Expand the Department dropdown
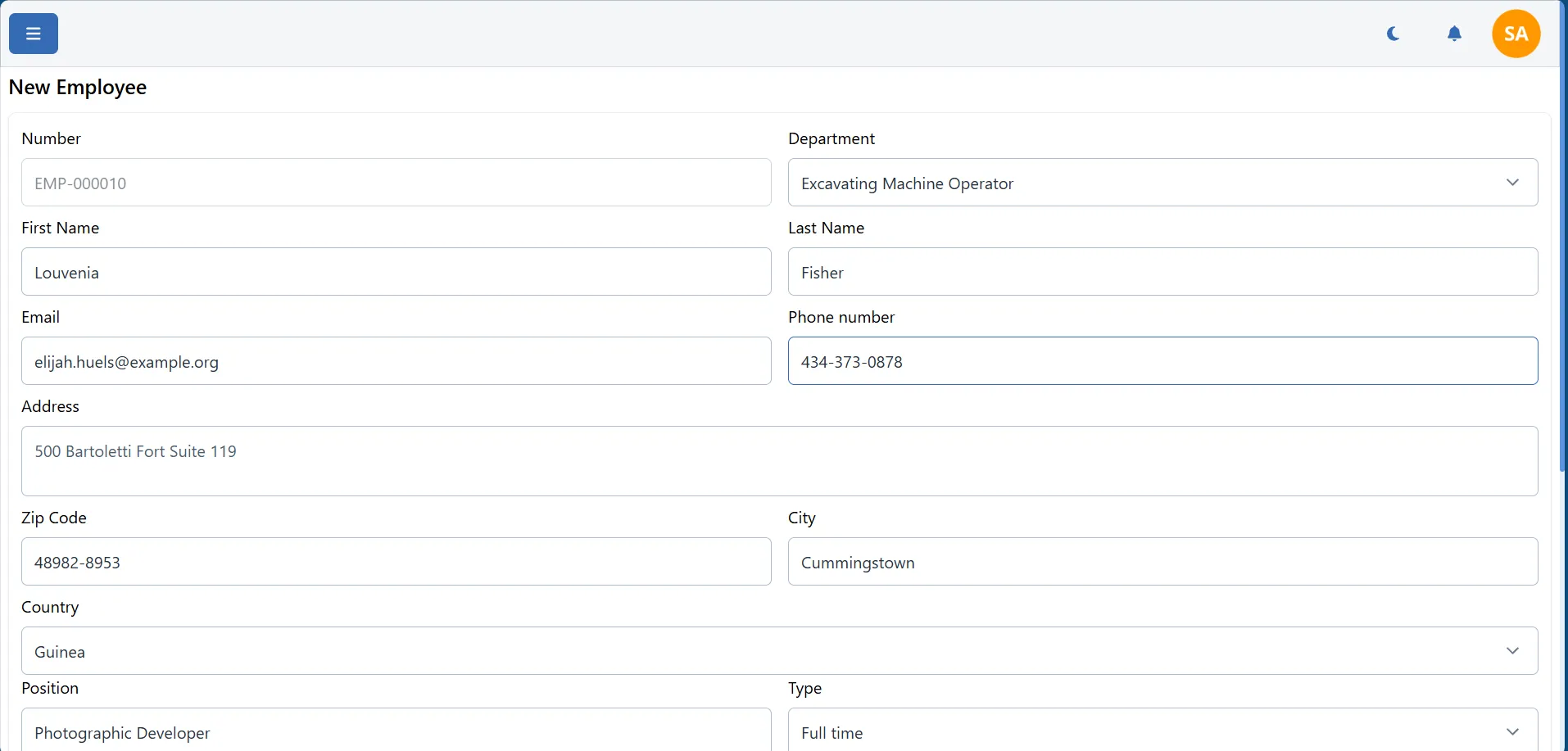 [1147, 183]
